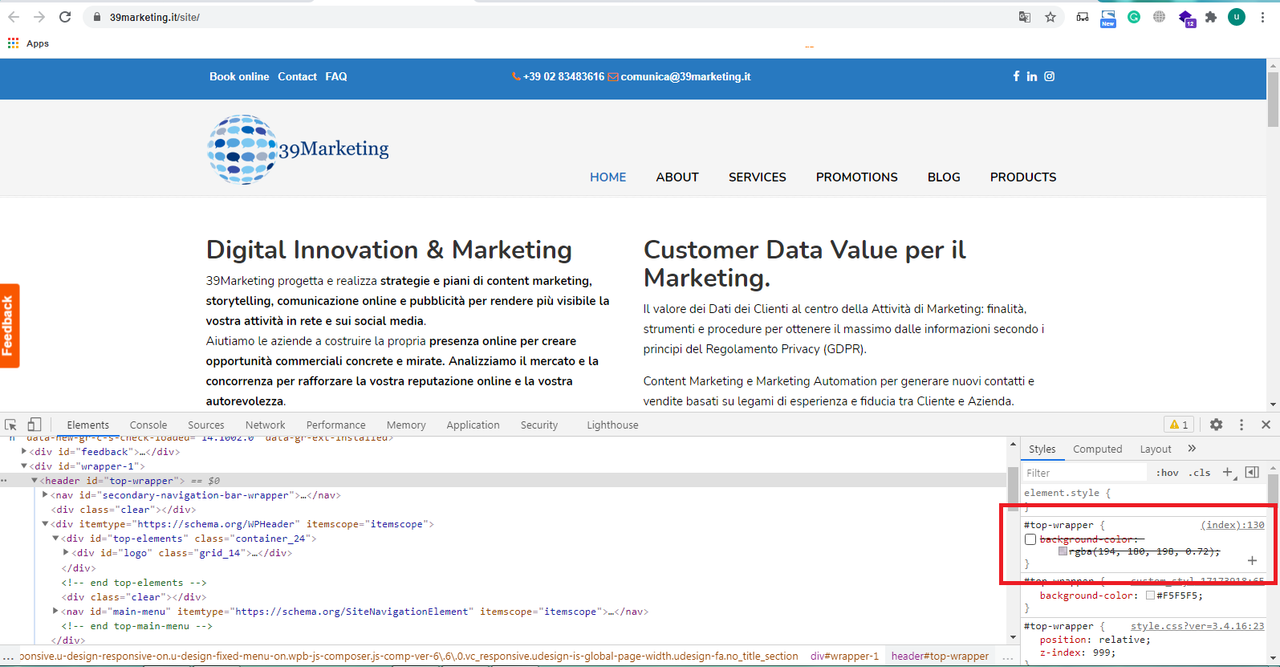Toggle the computed styles sidebar icon
This screenshot has height=667, width=1280.
tap(1251, 472)
